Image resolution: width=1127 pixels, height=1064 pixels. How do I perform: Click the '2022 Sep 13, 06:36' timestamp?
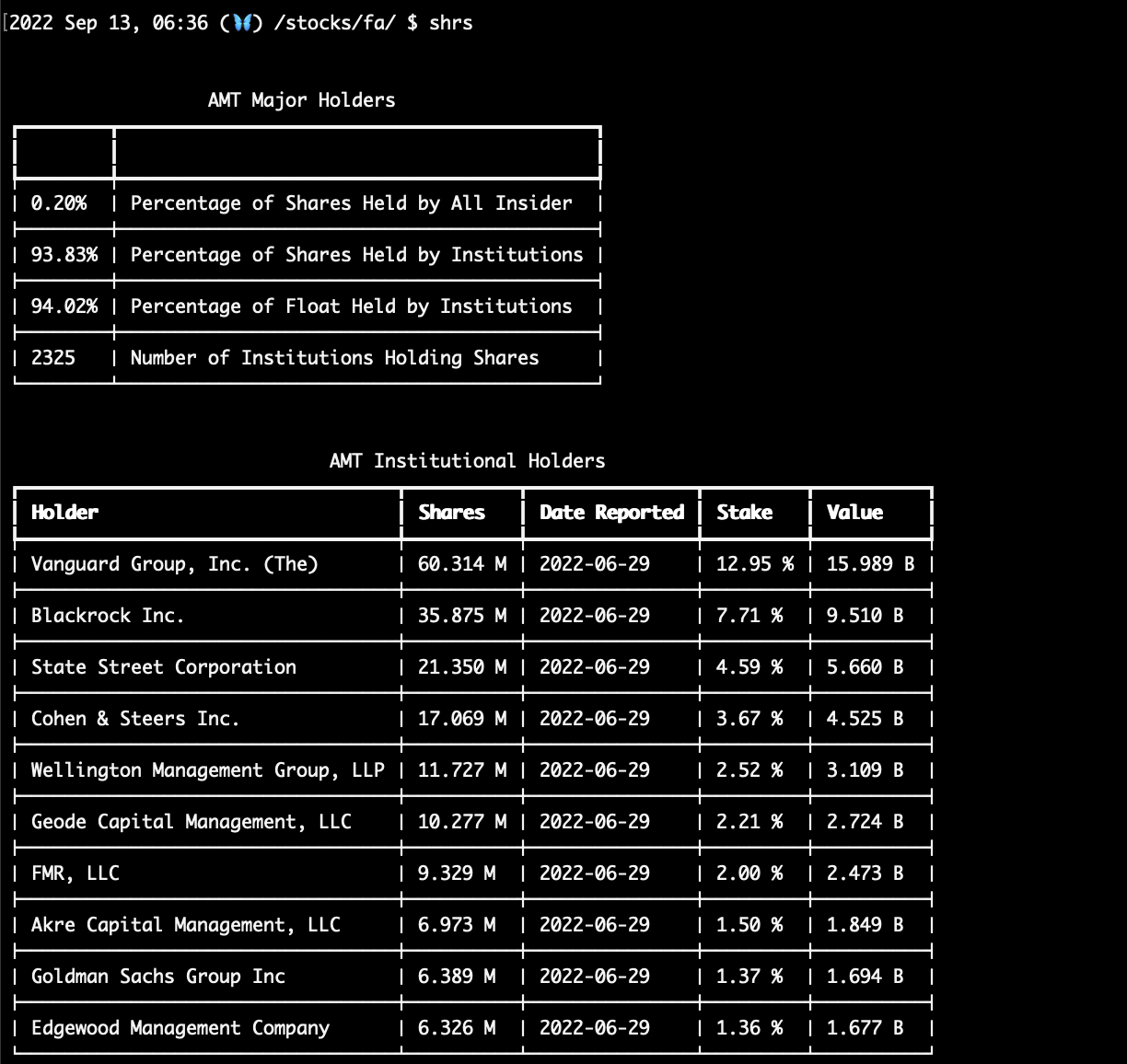[109, 23]
